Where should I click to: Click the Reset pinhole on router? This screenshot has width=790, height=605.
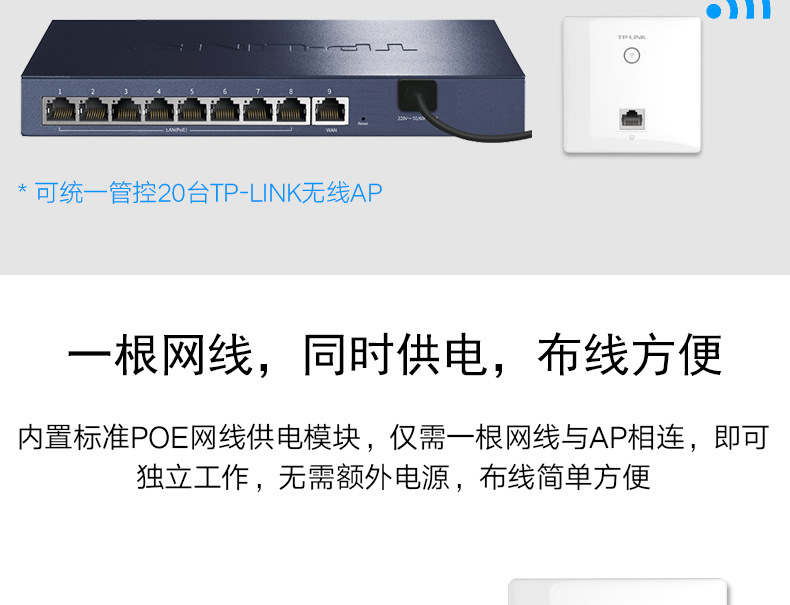[363, 119]
